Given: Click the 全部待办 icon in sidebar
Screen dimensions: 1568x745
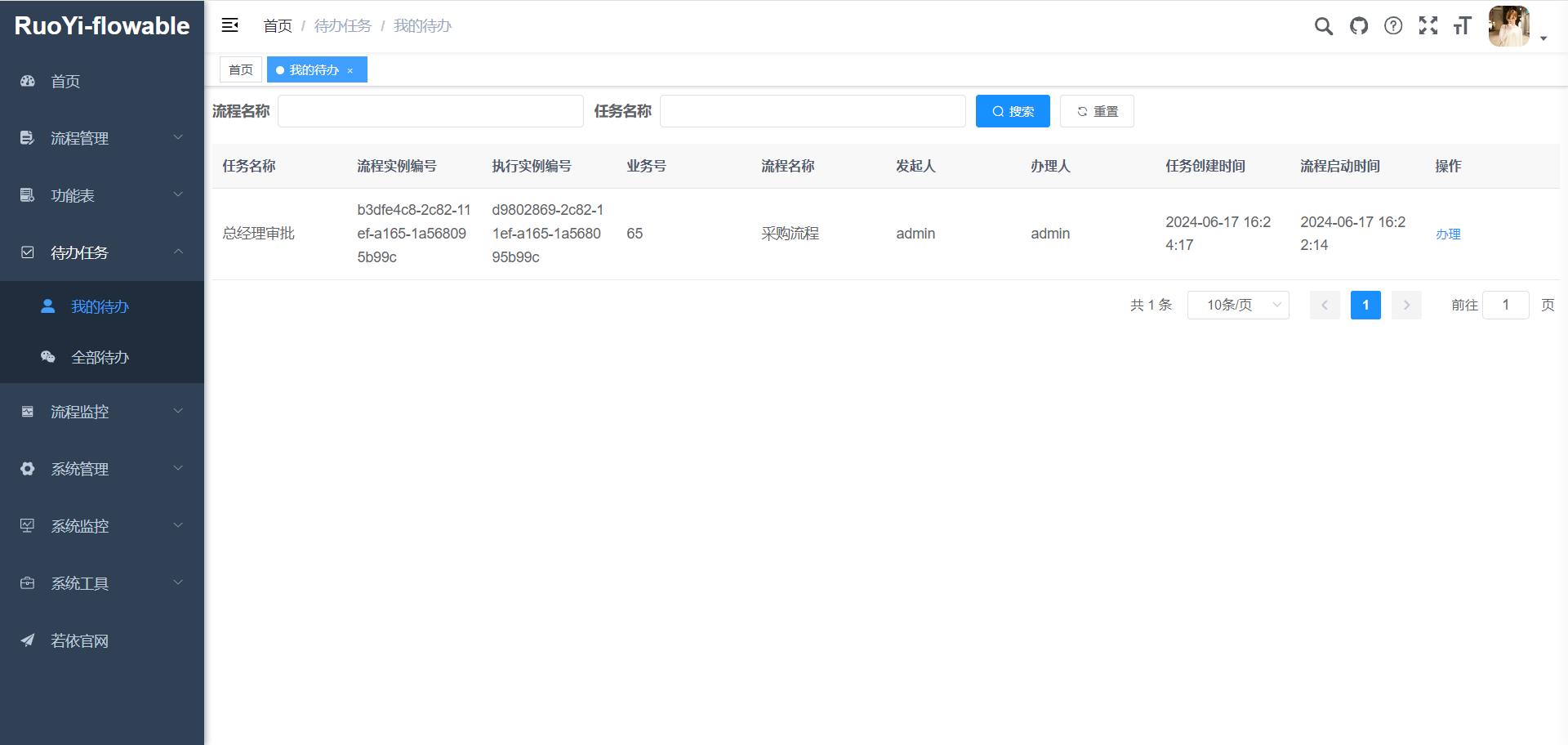Looking at the screenshot, I should point(47,357).
